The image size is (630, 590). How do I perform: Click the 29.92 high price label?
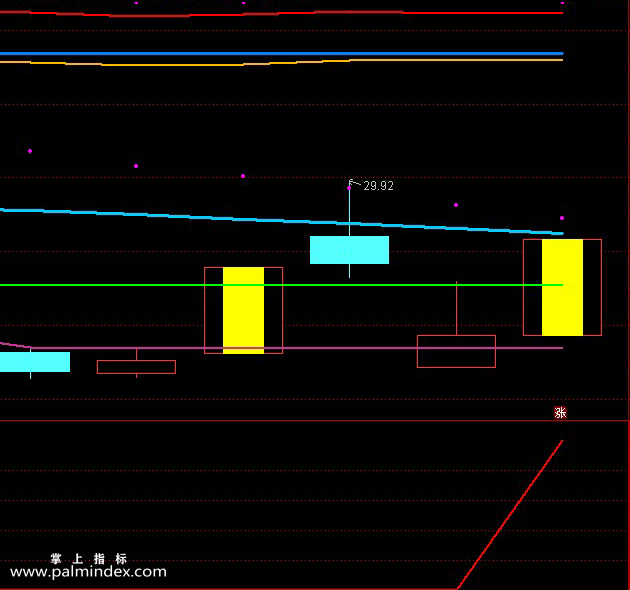(x=378, y=186)
